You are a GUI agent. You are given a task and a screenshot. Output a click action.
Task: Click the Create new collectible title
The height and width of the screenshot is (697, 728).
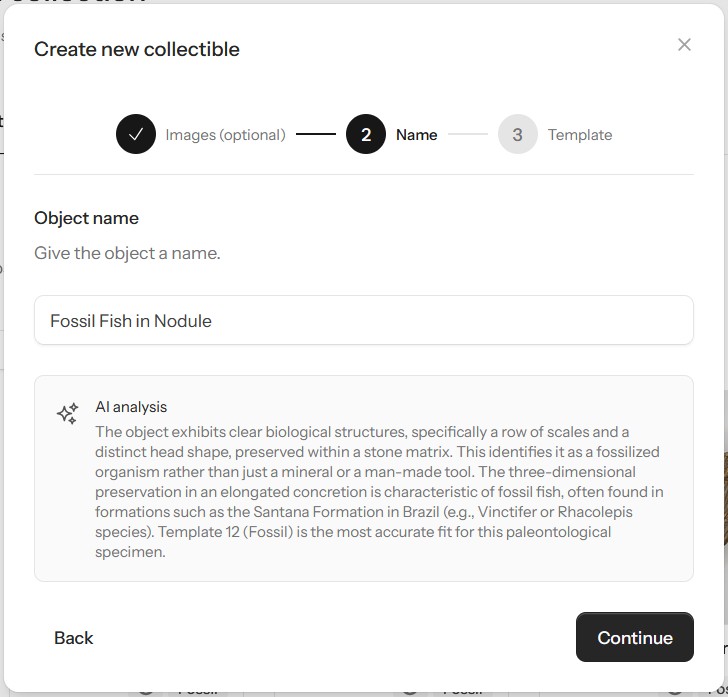137,49
